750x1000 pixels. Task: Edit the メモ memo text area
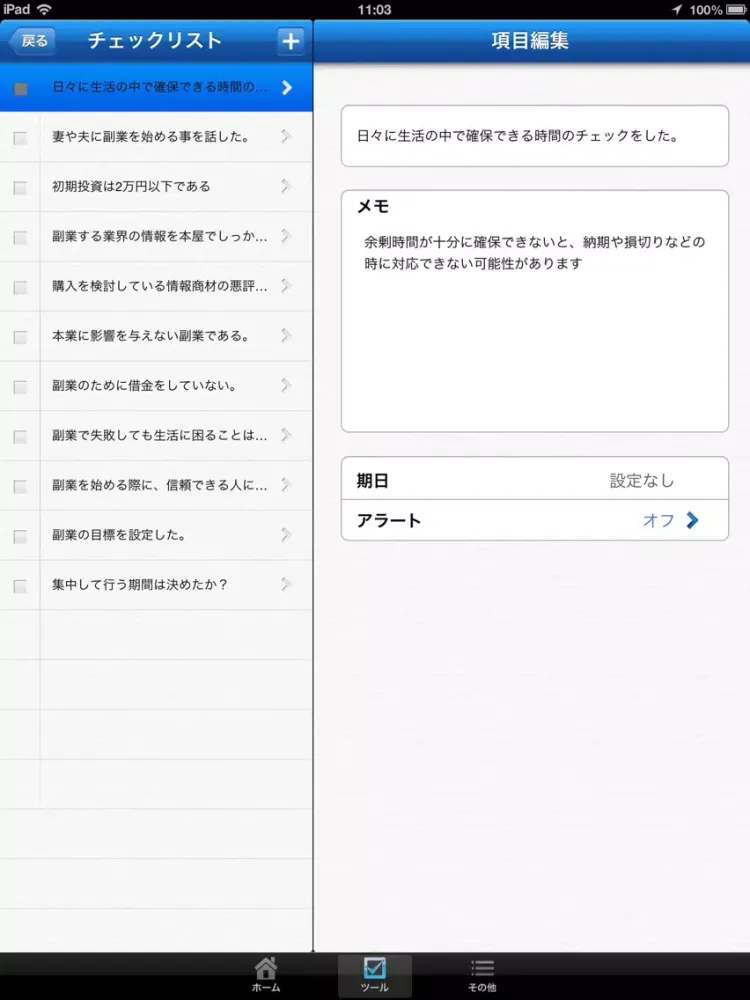coord(534,311)
